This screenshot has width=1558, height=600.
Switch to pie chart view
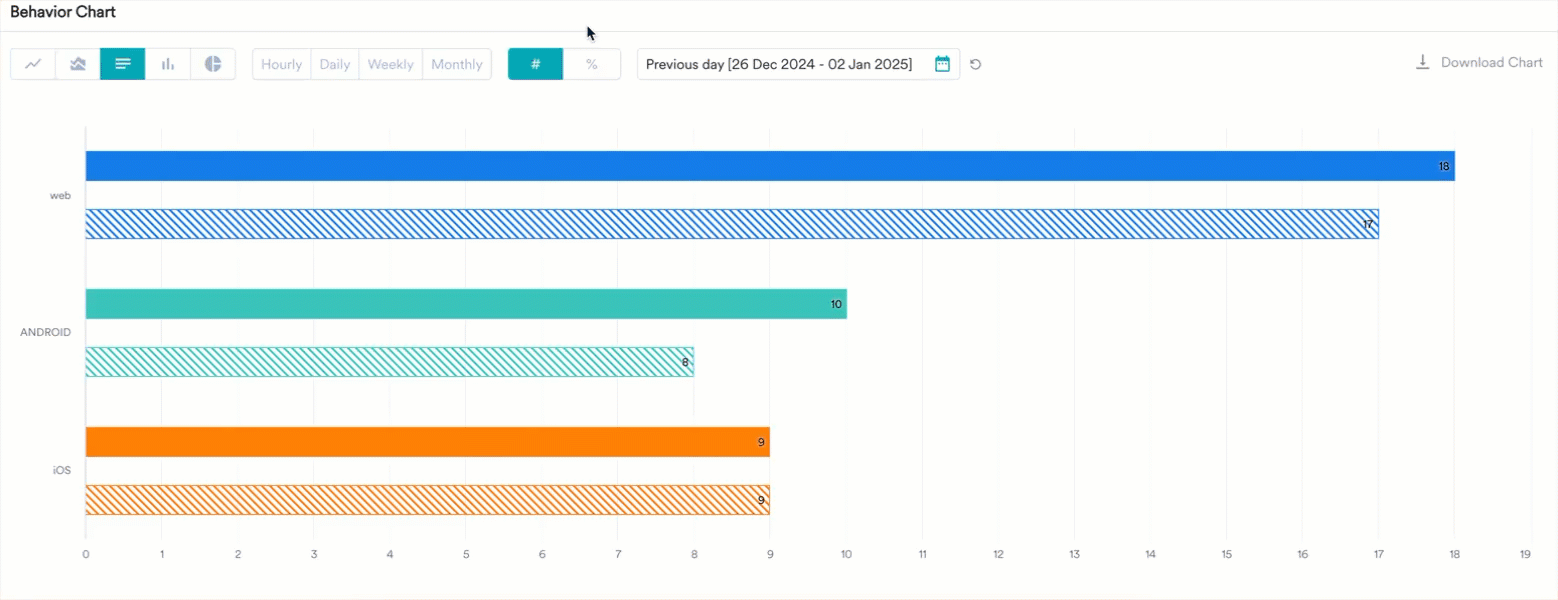coord(213,64)
